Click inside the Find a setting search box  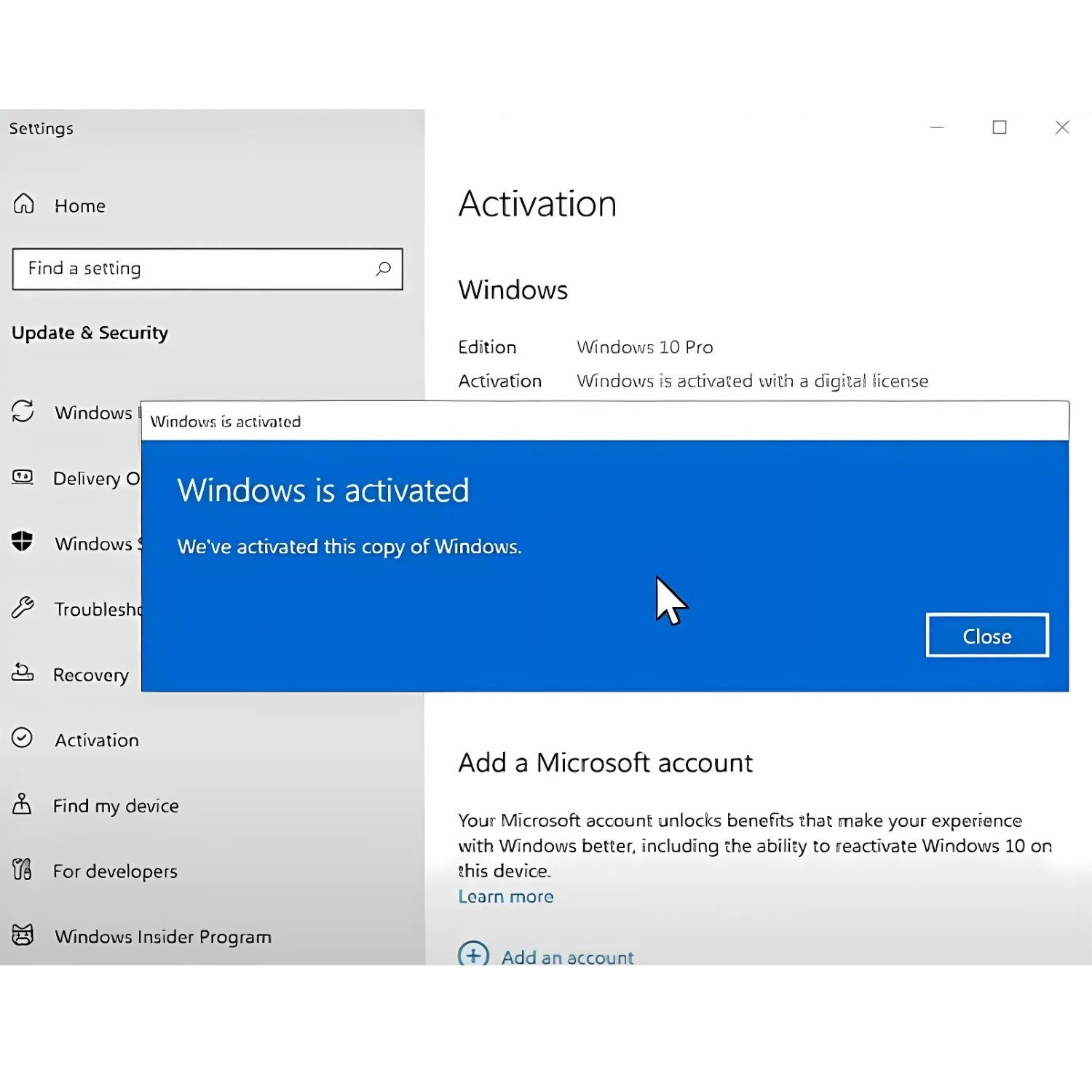182,269
